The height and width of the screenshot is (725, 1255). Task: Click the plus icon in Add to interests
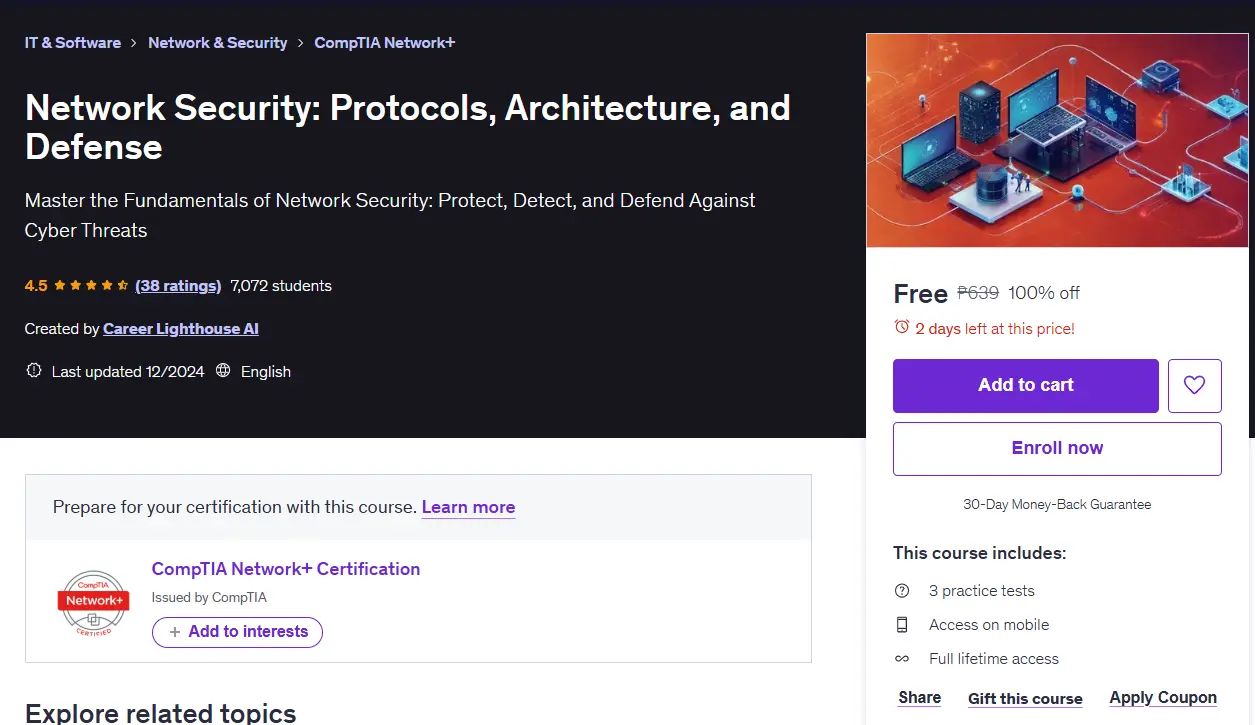coord(175,632)
